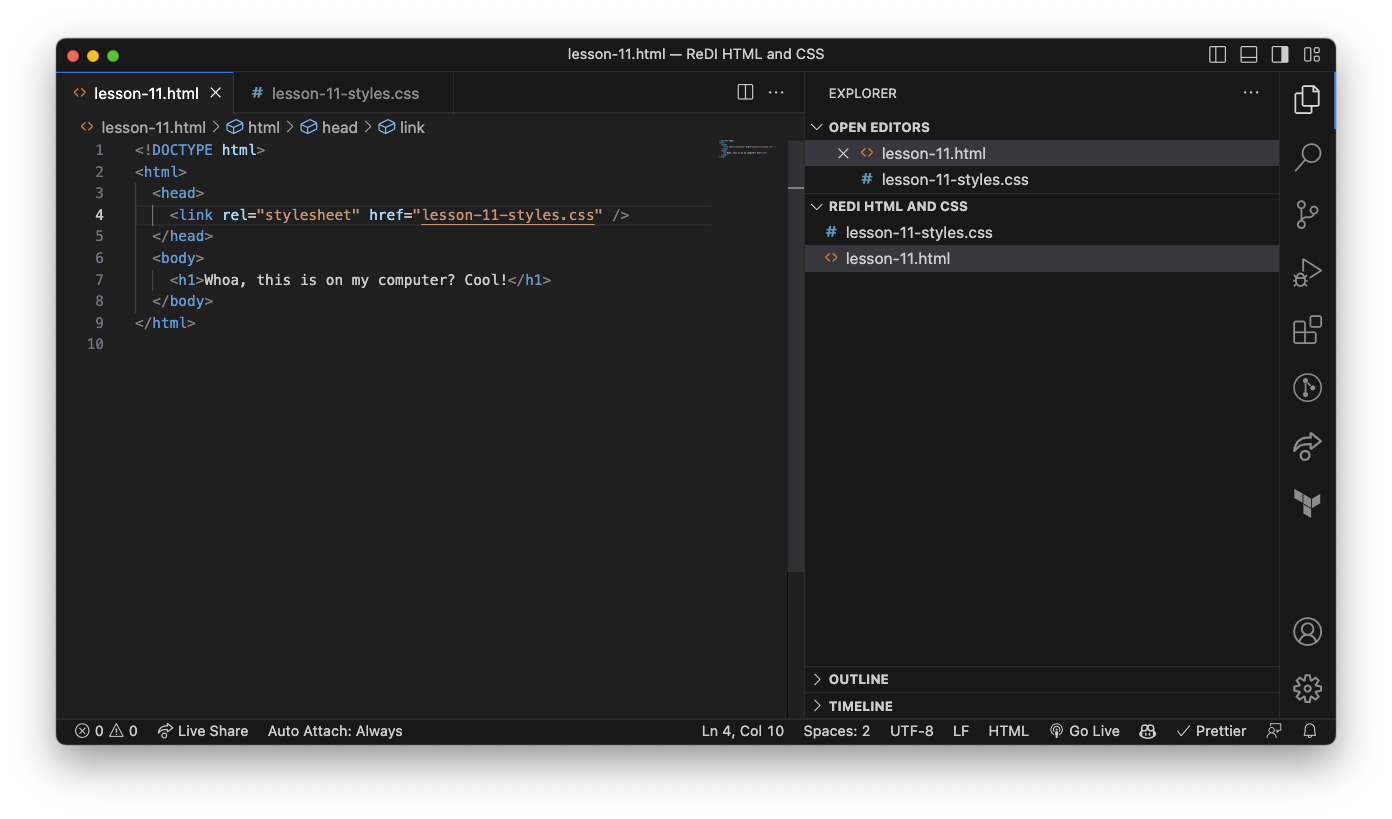Expand the Timeline section
The width and height of the screenshot is (1392, 819).
coord(852,705)
